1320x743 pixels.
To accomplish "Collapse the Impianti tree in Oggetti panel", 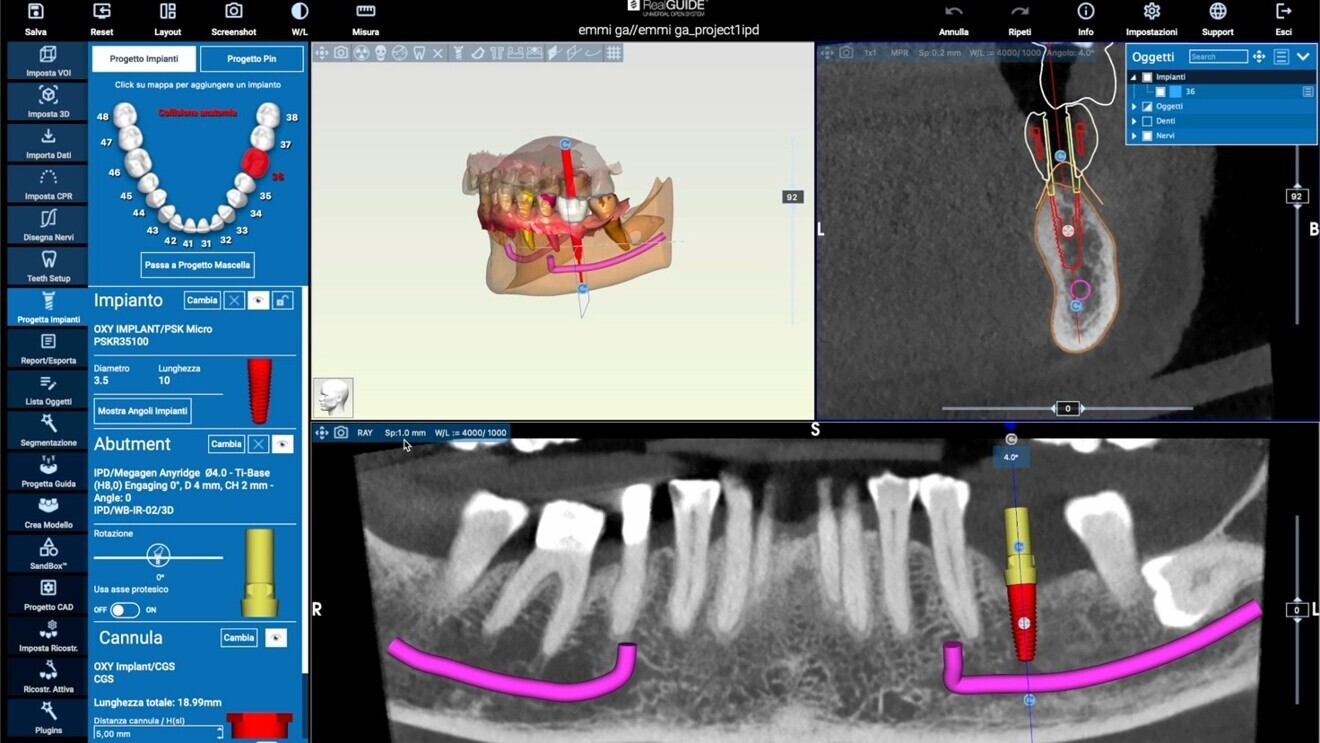I will point(1134,77).
